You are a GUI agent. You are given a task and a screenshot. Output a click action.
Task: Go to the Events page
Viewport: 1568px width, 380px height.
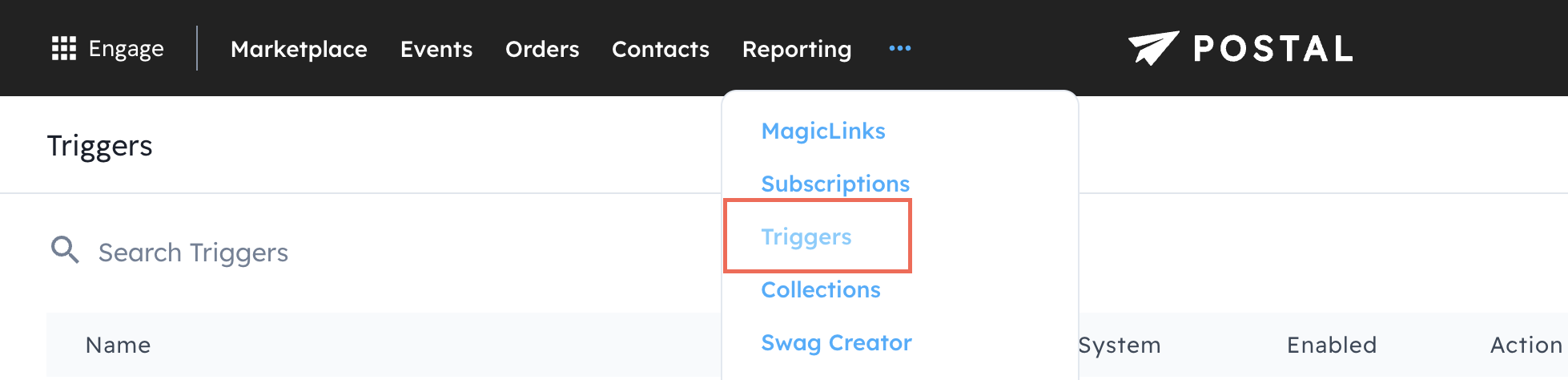click(436, 50)
